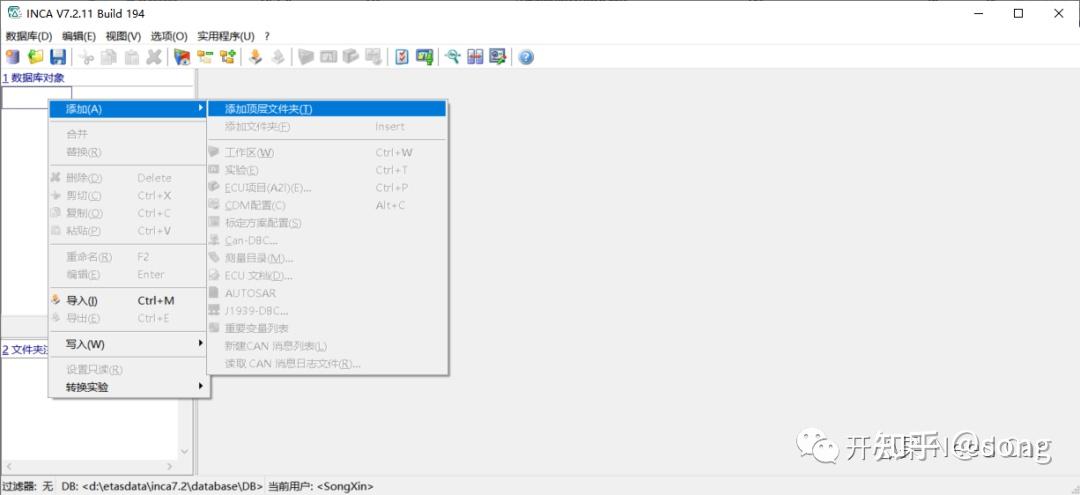The height and width of the screenshot is (495, 1080).
Task: Click the paste clipboard toolbar icon
Action: point(132,57)
